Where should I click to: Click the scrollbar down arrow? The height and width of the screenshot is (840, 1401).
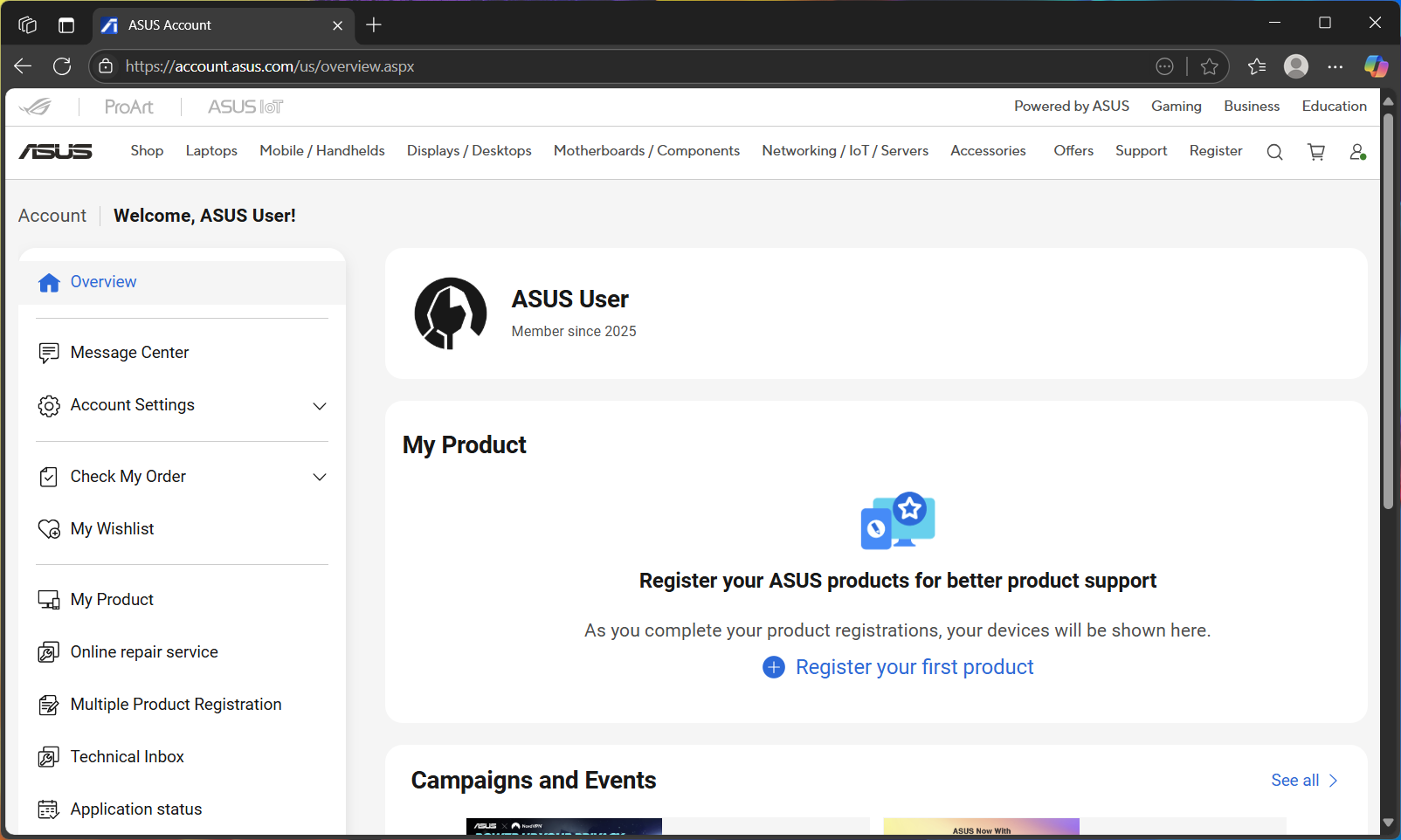pyautogui.click(x=1388, y=823)
